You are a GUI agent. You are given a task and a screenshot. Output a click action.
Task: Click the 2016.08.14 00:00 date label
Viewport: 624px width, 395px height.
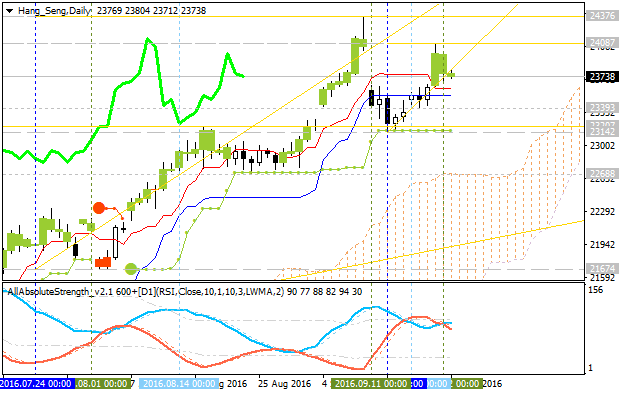click(179, 384)
